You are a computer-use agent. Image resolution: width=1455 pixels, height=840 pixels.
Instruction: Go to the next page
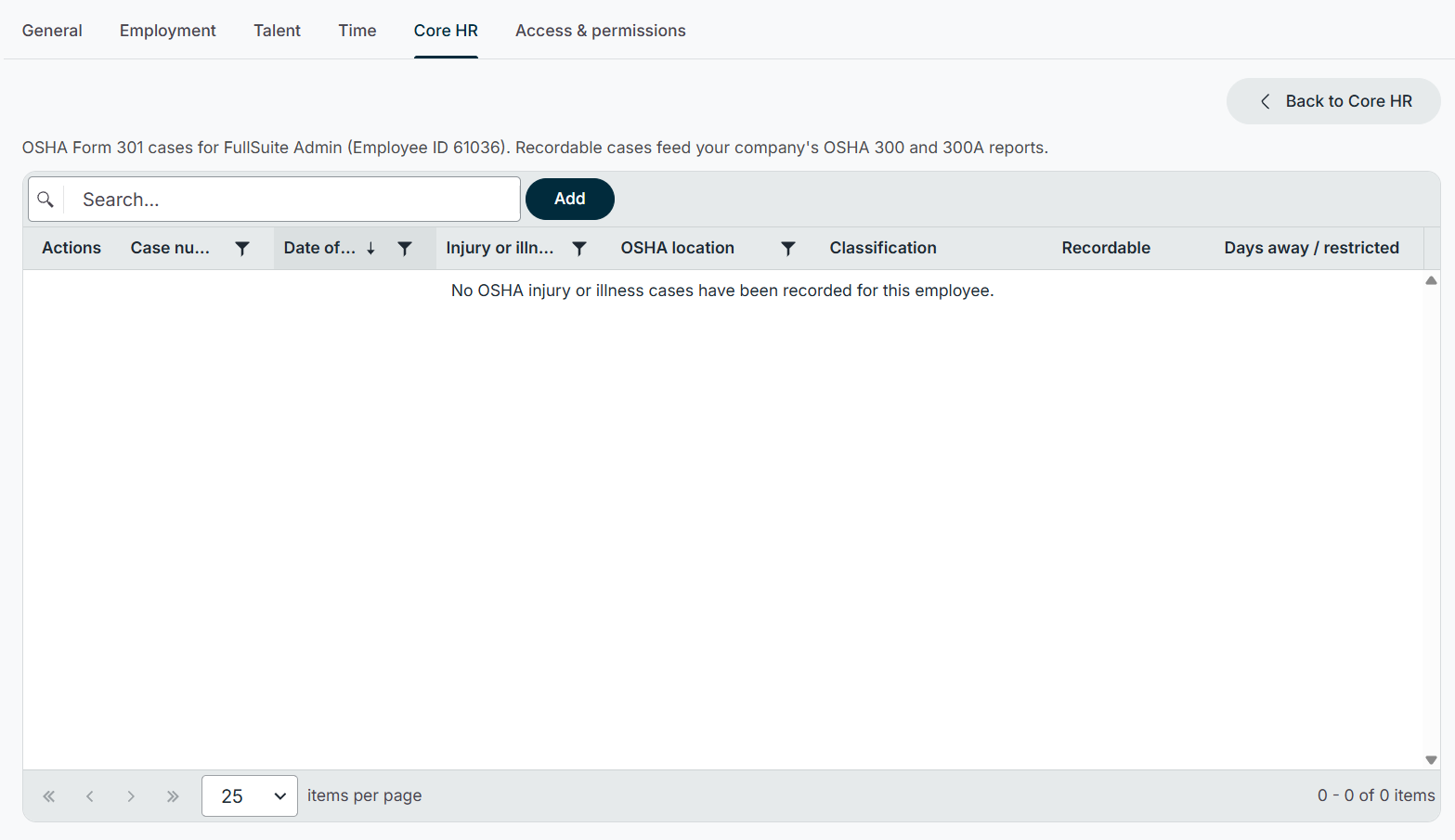(x=131, y=796)
